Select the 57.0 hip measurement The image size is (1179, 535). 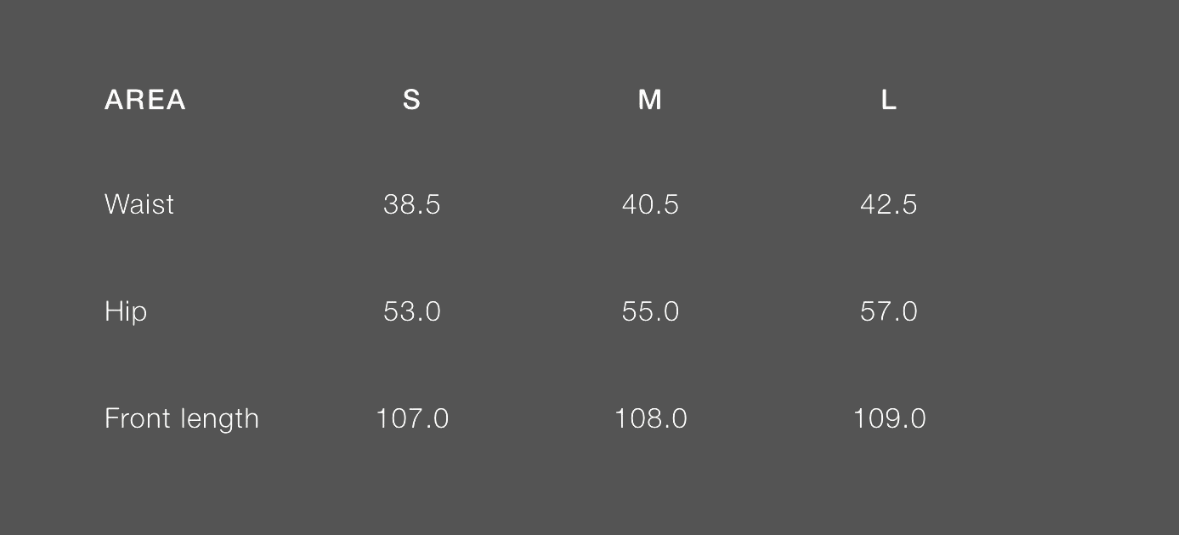(x=889, y=312)
